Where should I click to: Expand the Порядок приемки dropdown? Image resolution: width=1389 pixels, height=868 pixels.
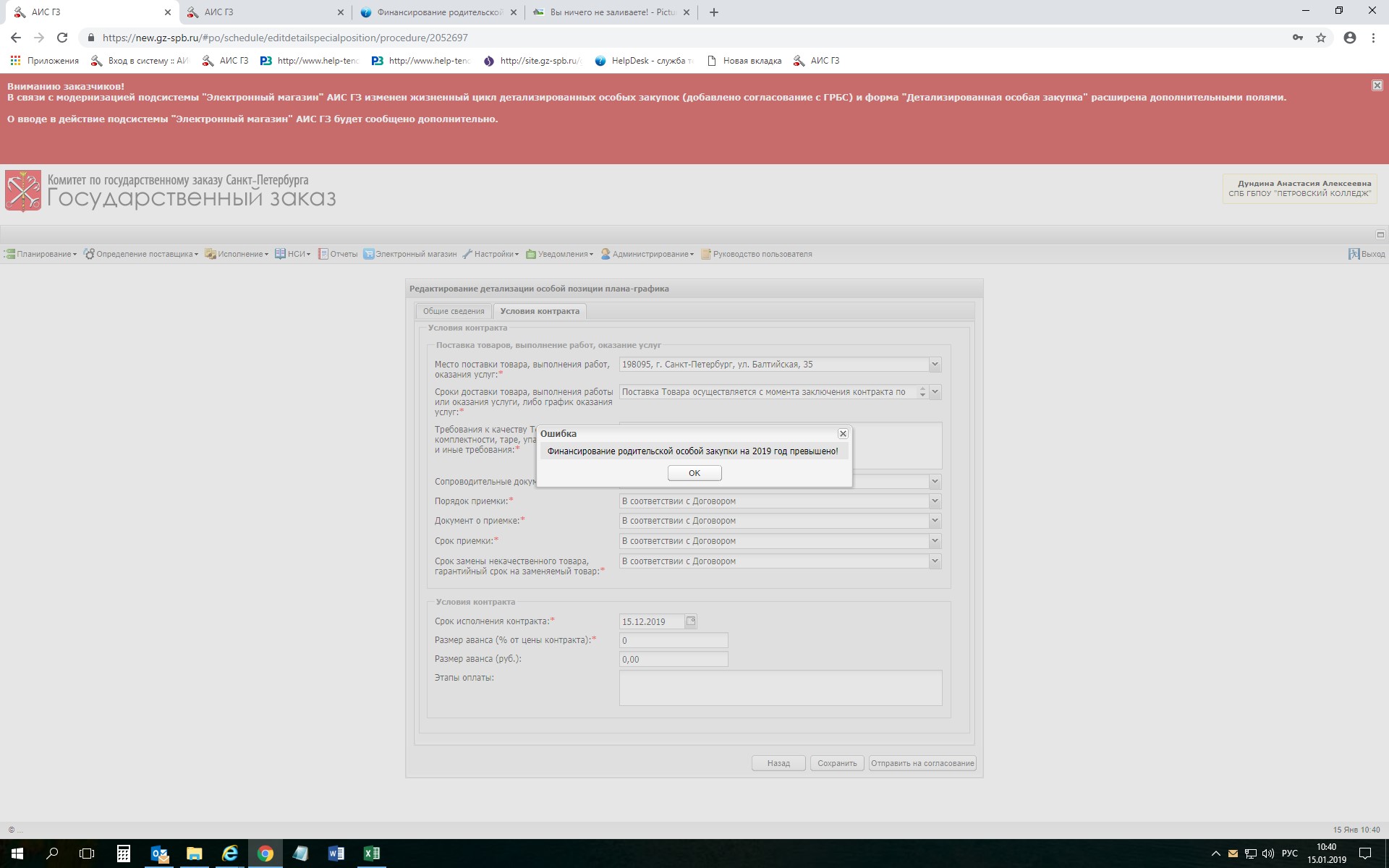(x=935, y=501)
